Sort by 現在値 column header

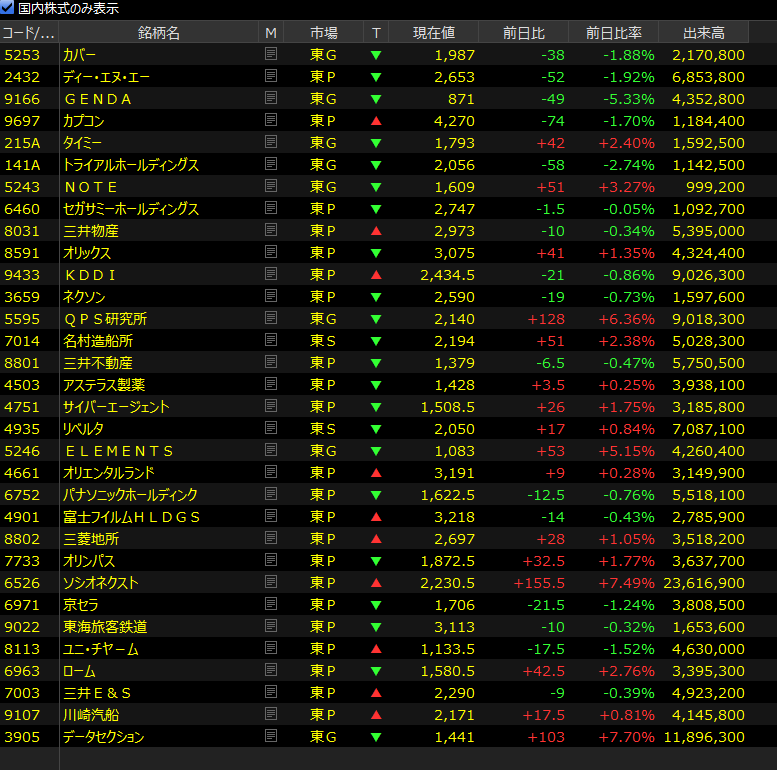(434, 33)
